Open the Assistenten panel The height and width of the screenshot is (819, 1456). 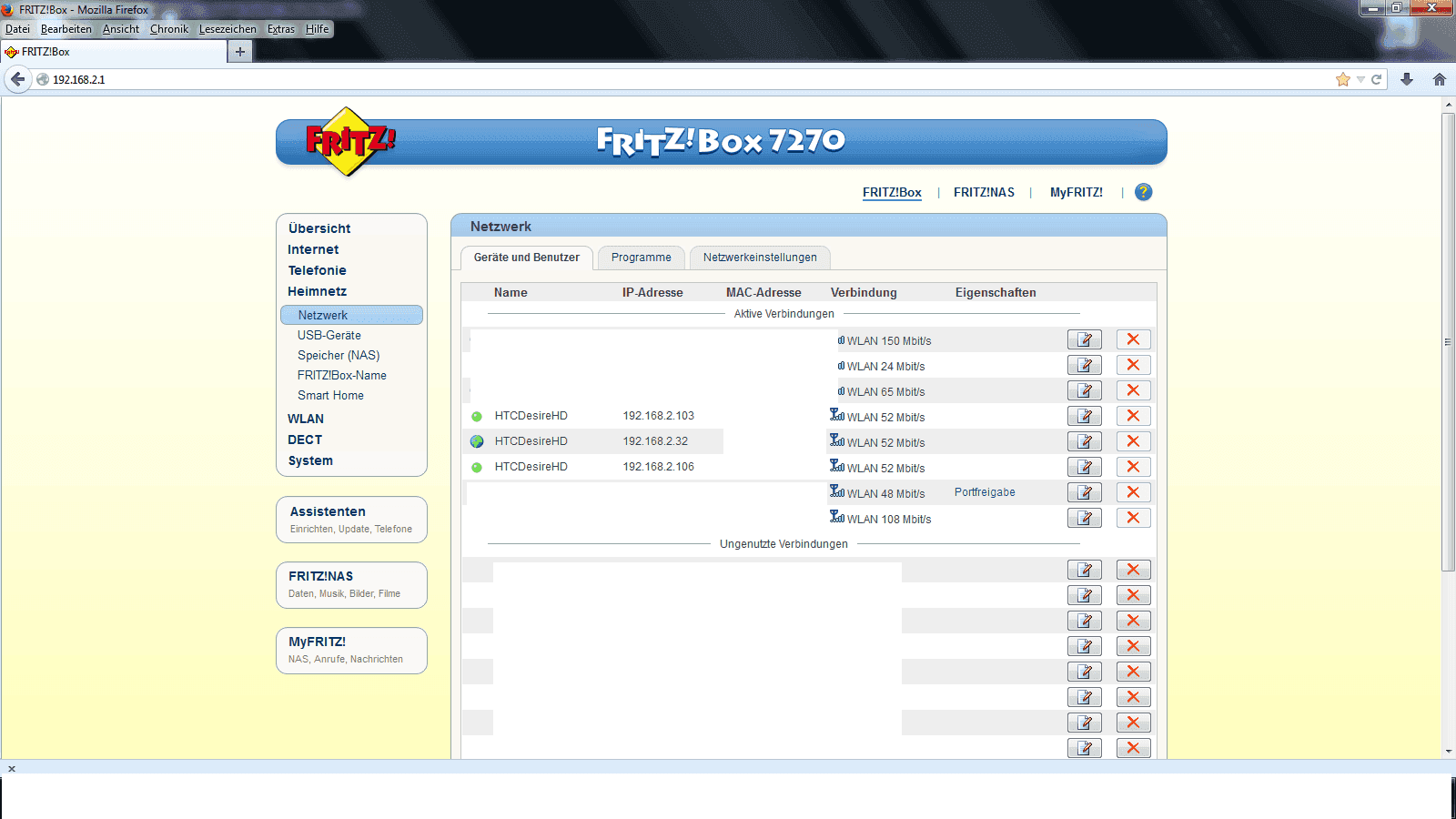point(351,520)
